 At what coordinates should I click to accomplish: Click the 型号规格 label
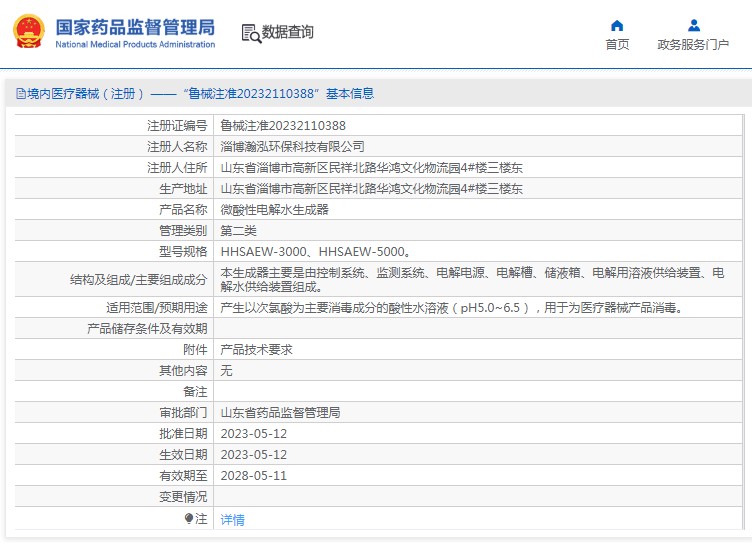(183, 252)
